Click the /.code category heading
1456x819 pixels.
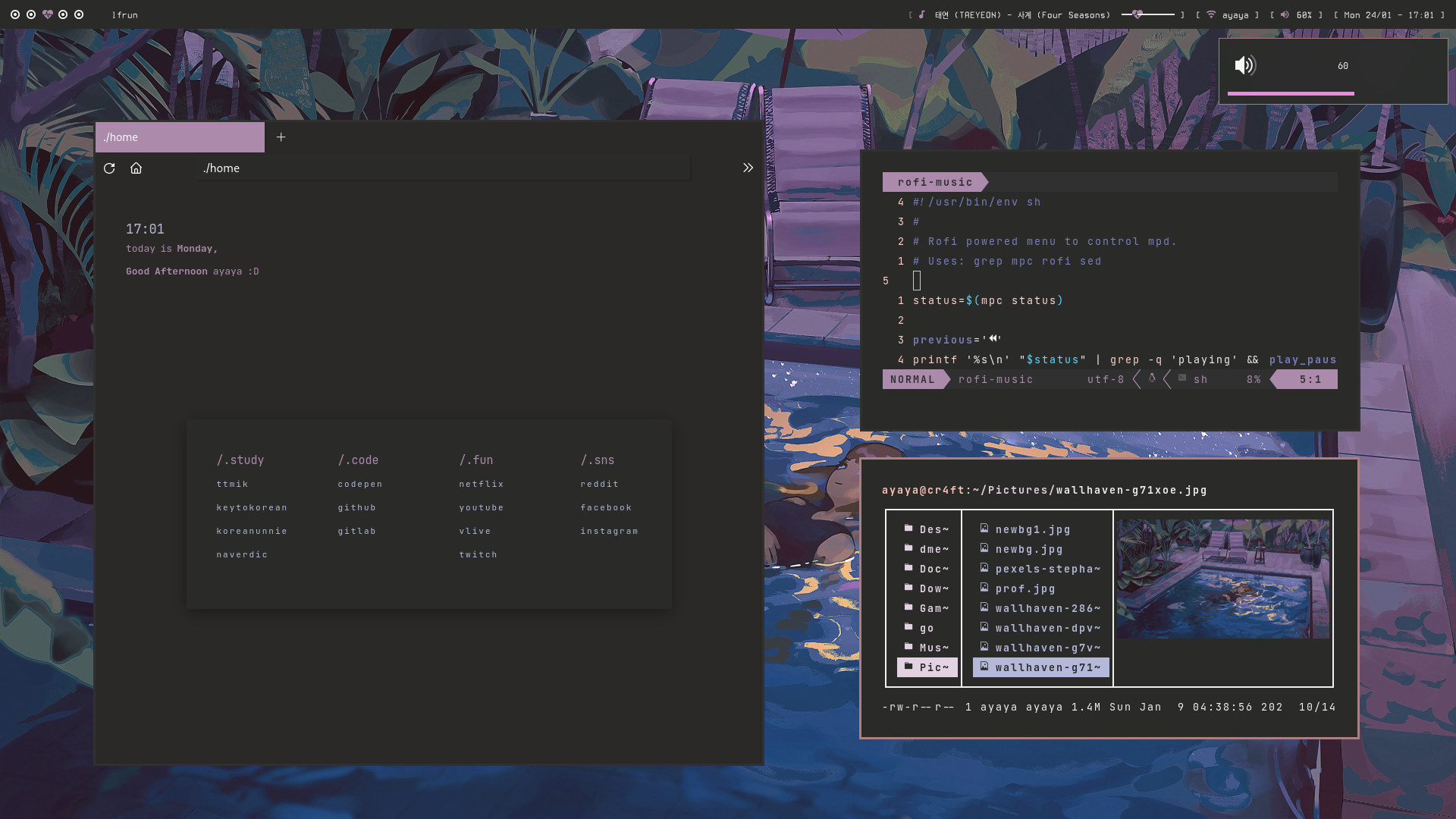point(358,460)
